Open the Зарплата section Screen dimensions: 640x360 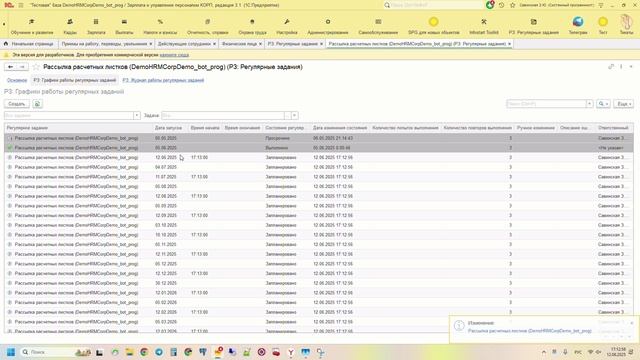point(96,26)
